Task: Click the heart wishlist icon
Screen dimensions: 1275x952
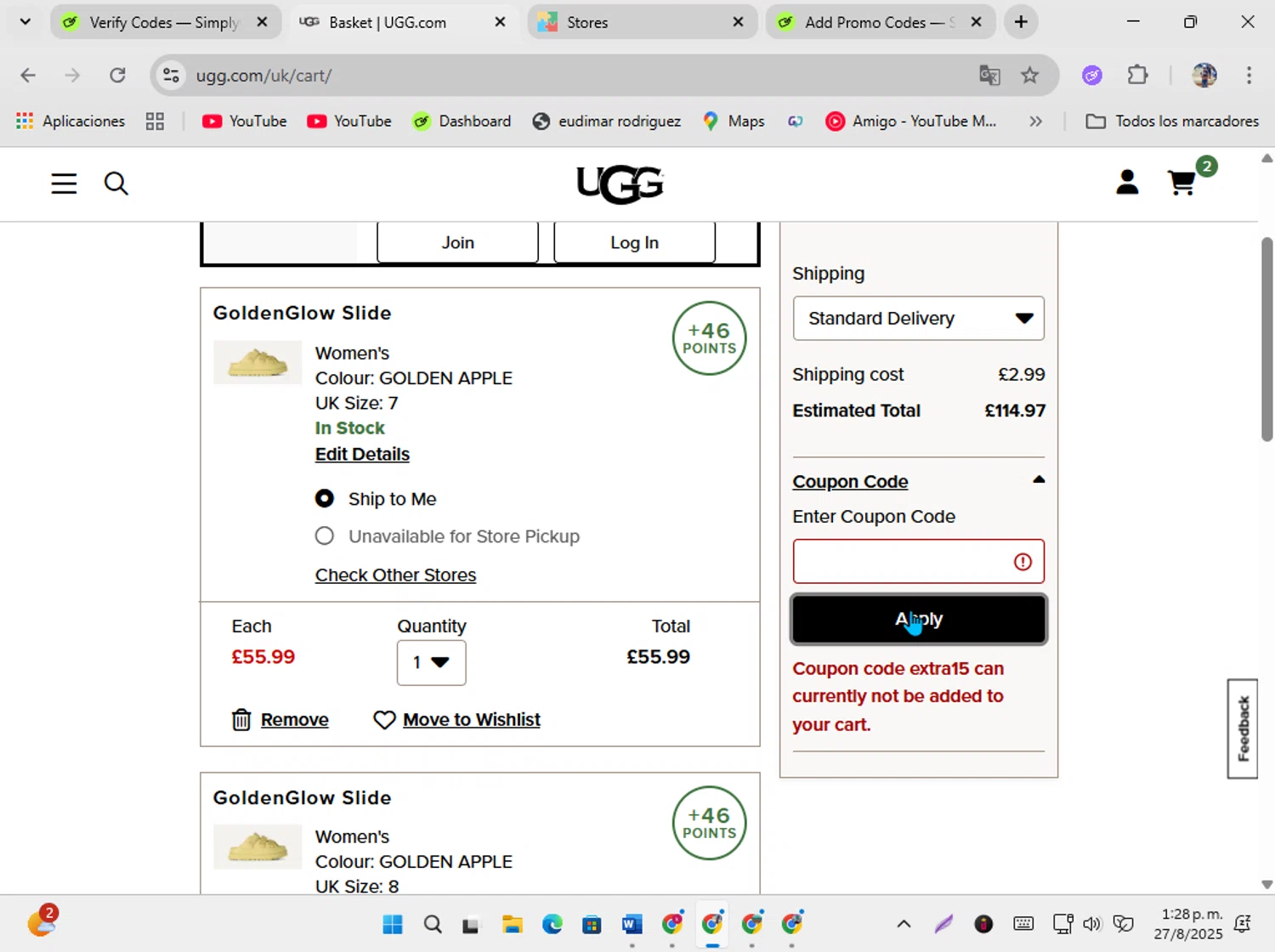Action: [384, 720]
